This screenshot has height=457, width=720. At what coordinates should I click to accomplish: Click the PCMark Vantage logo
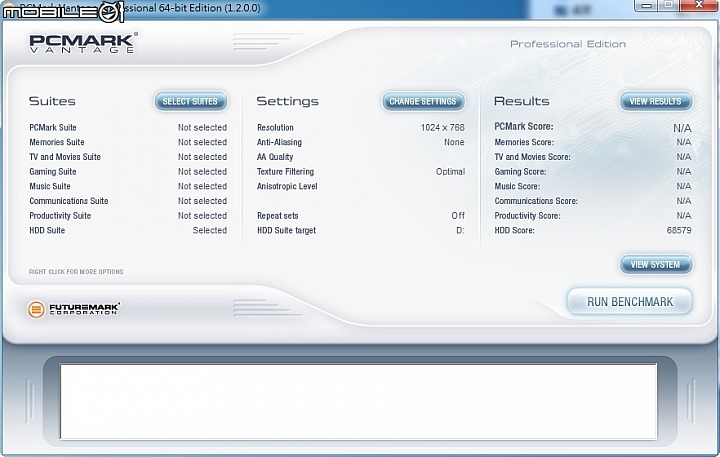point(83,43)
